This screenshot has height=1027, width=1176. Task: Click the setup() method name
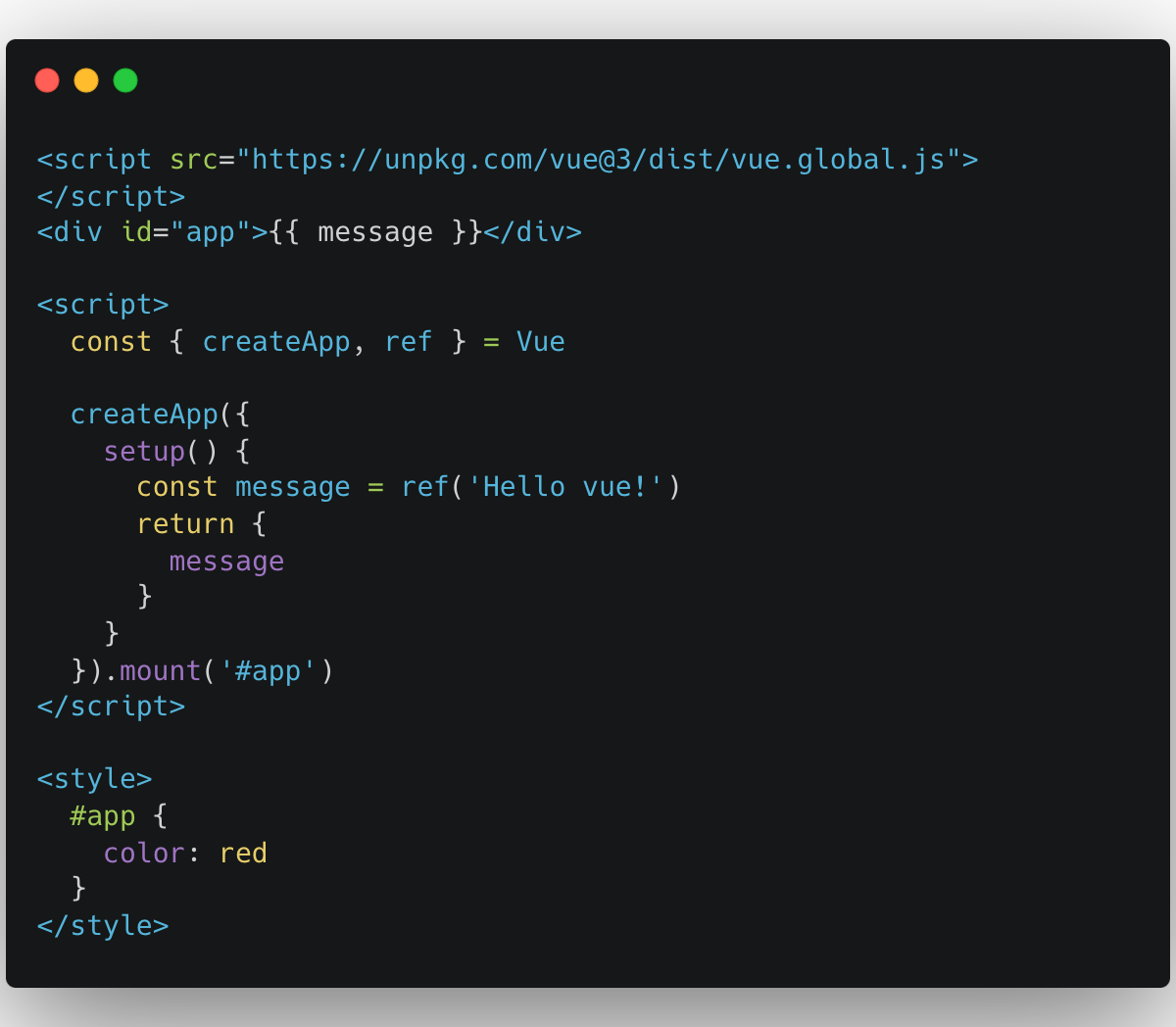click(x=144, y=452)
